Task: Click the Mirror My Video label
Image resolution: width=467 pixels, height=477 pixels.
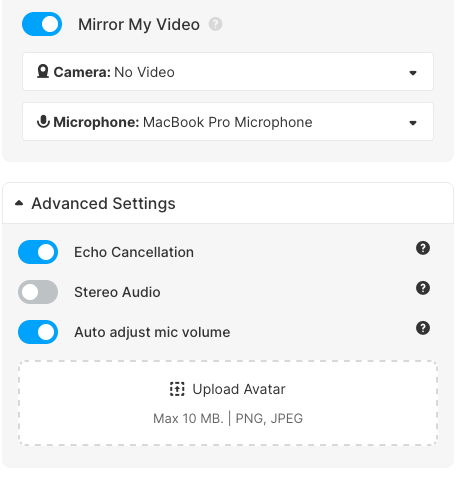Action: tap(139, 25)
